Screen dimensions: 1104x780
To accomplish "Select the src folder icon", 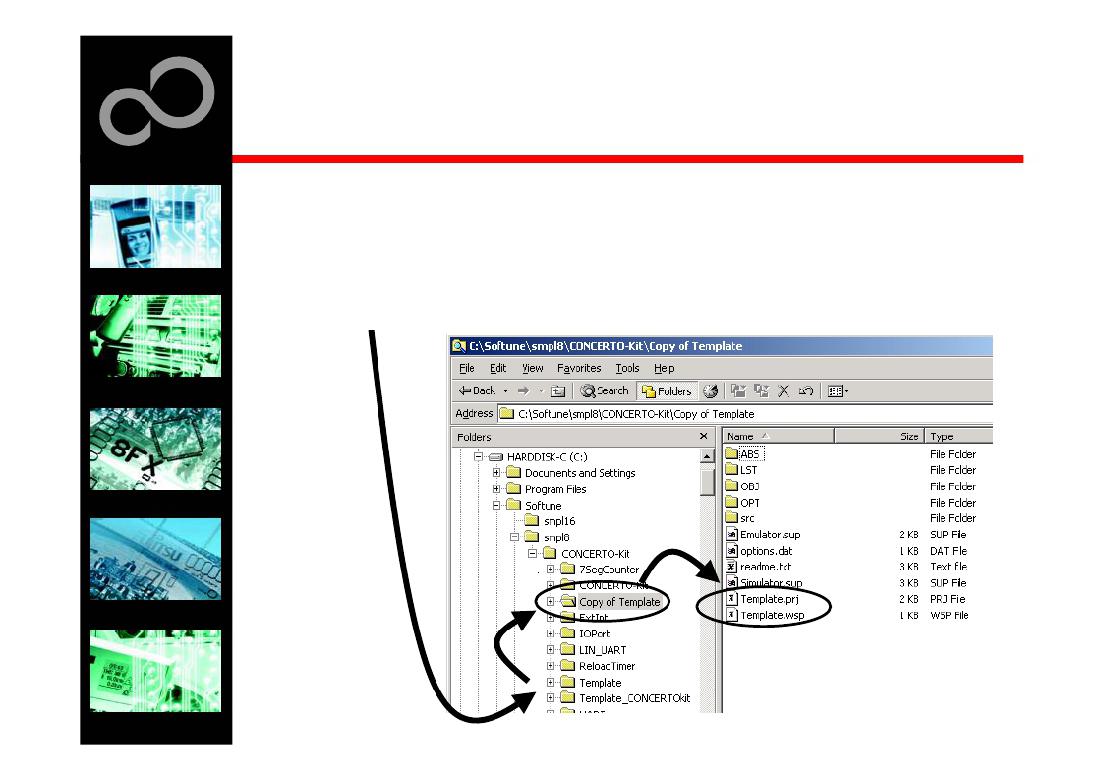I will [732, 518].
